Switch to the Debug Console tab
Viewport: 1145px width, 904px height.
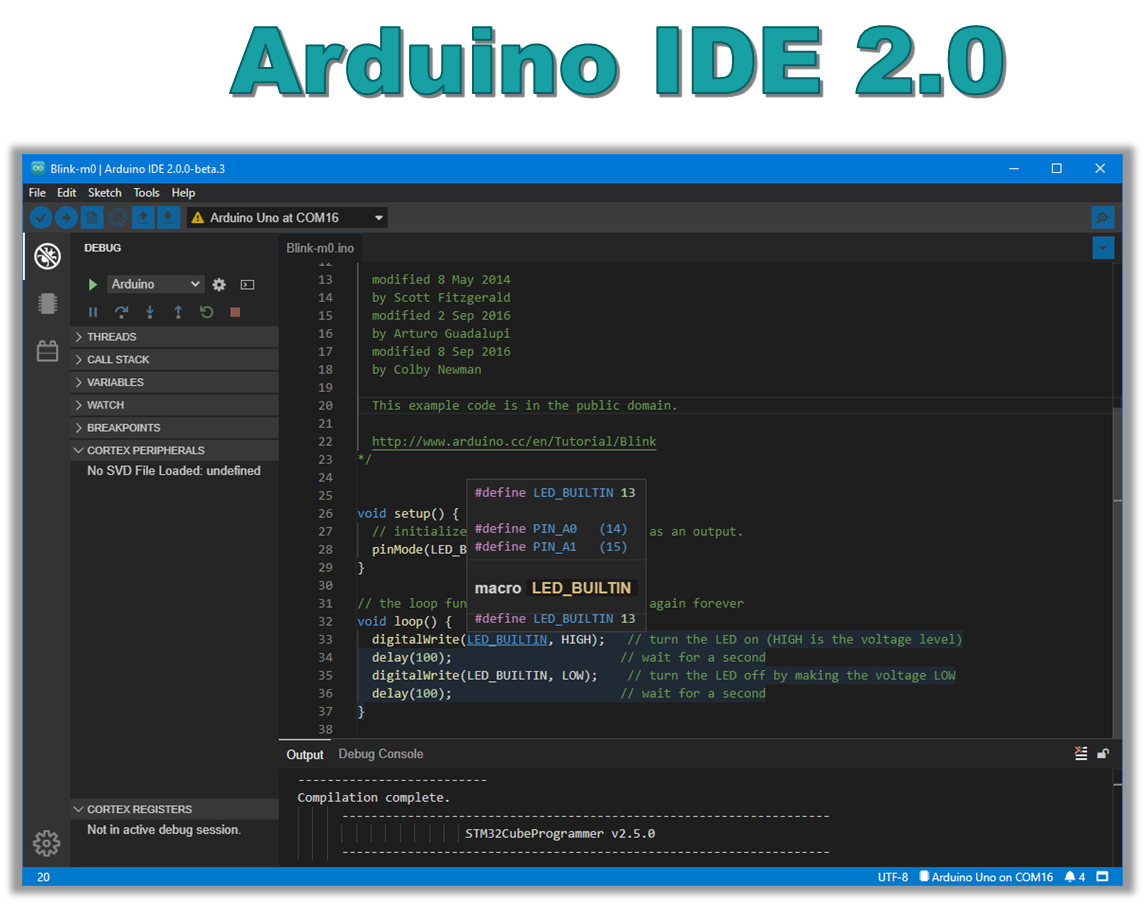click(x=380, y=753)
